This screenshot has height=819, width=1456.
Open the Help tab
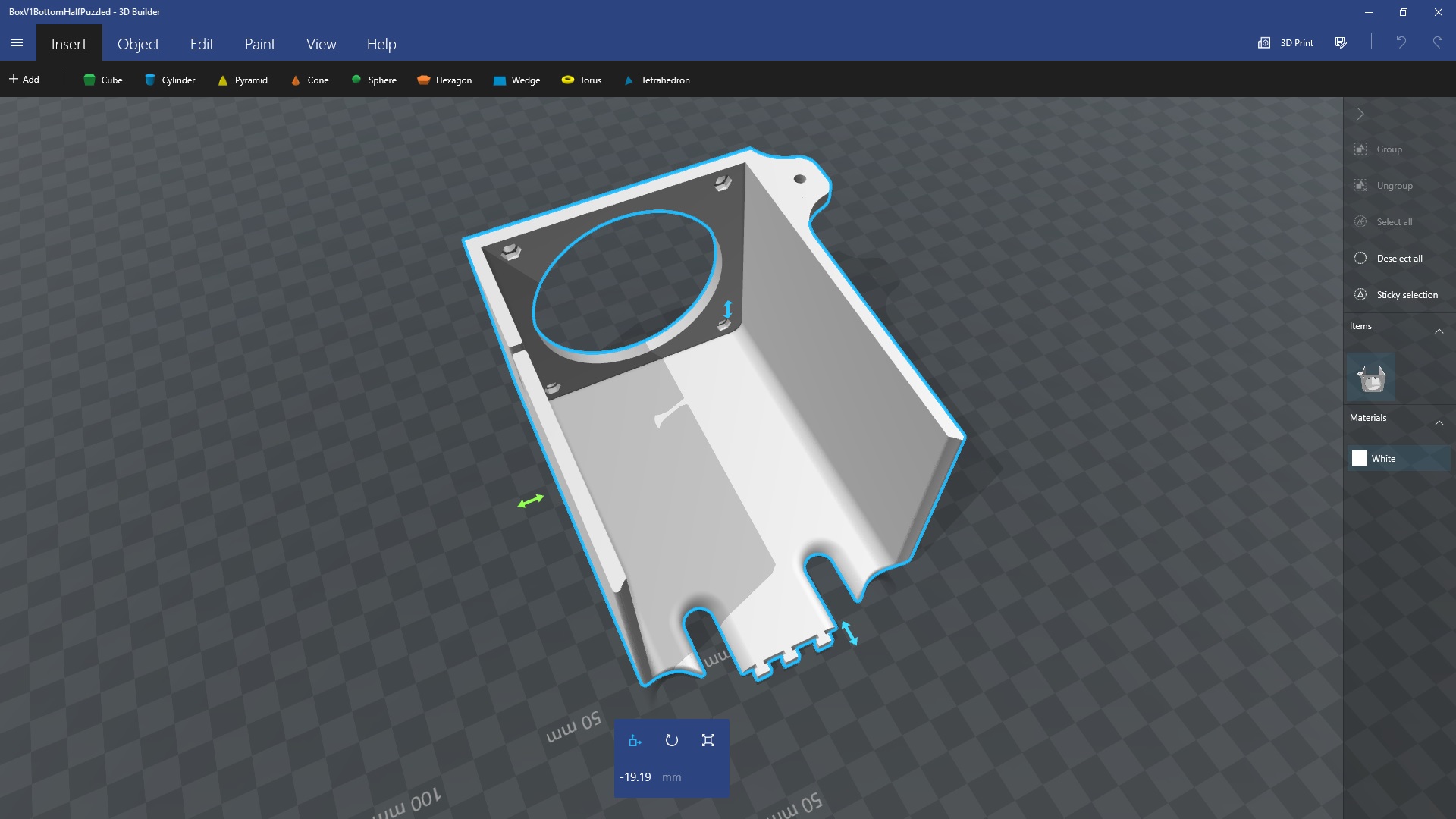pyautogui.click(x=381, y=44)
